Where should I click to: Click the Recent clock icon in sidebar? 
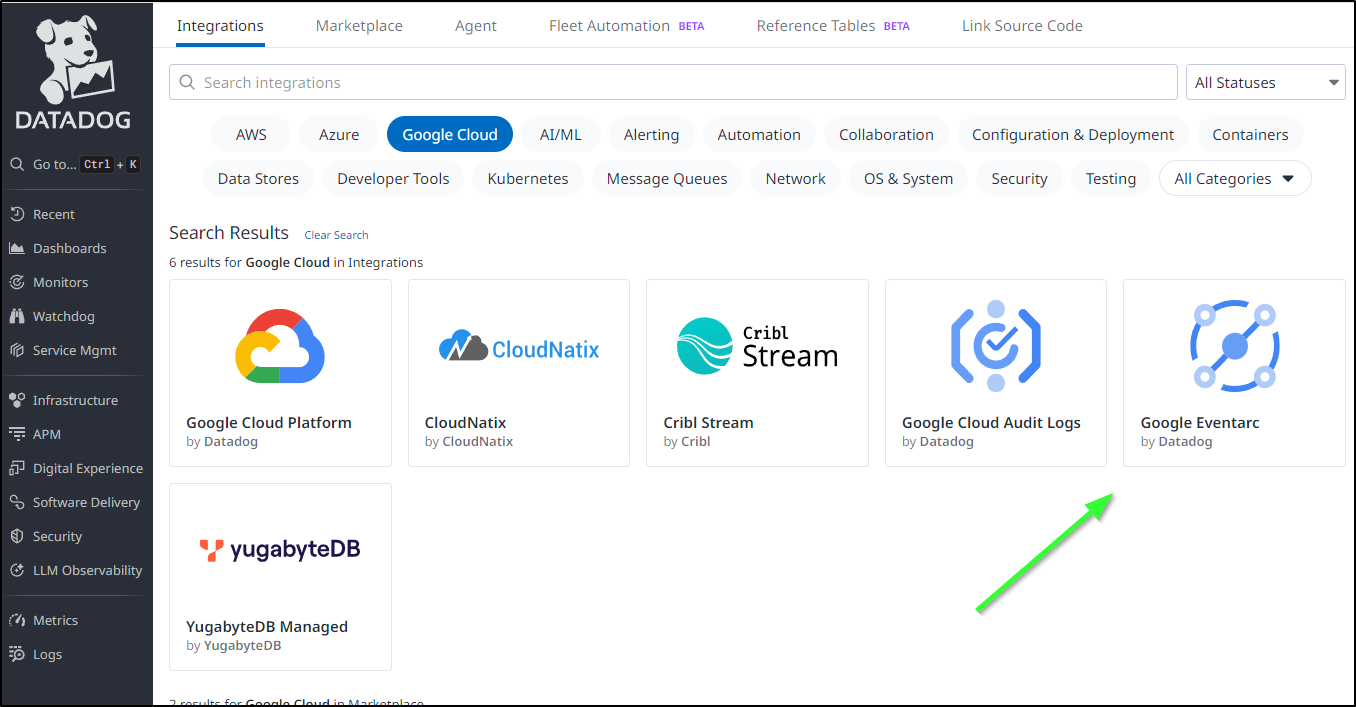click(17, 214)
